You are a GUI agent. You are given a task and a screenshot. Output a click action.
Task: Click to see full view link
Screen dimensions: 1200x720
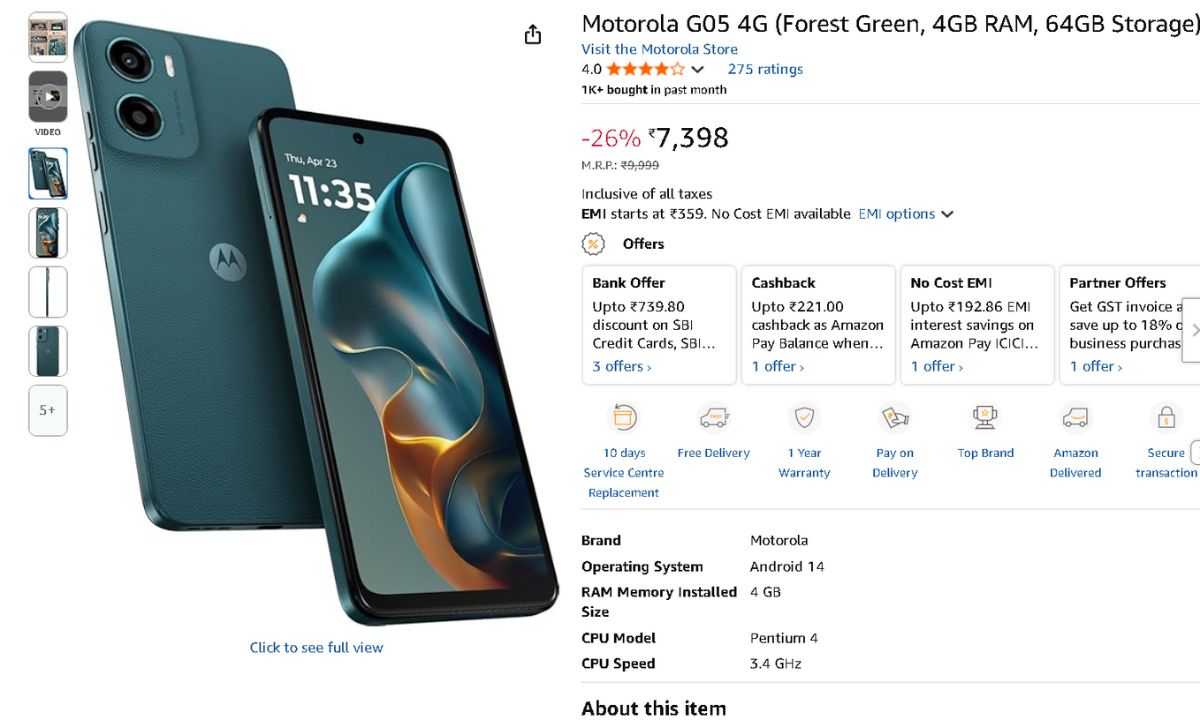[316, 648]
